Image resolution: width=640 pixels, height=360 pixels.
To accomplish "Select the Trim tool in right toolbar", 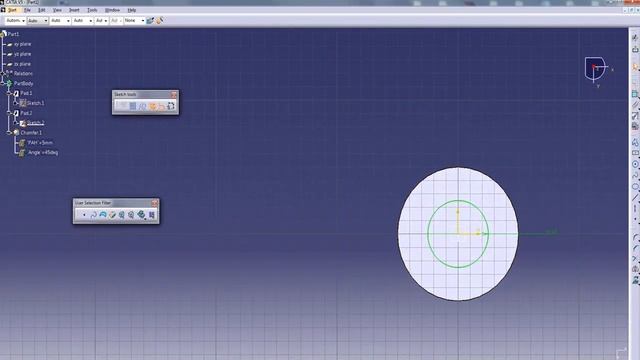I will tap(635, 259).
